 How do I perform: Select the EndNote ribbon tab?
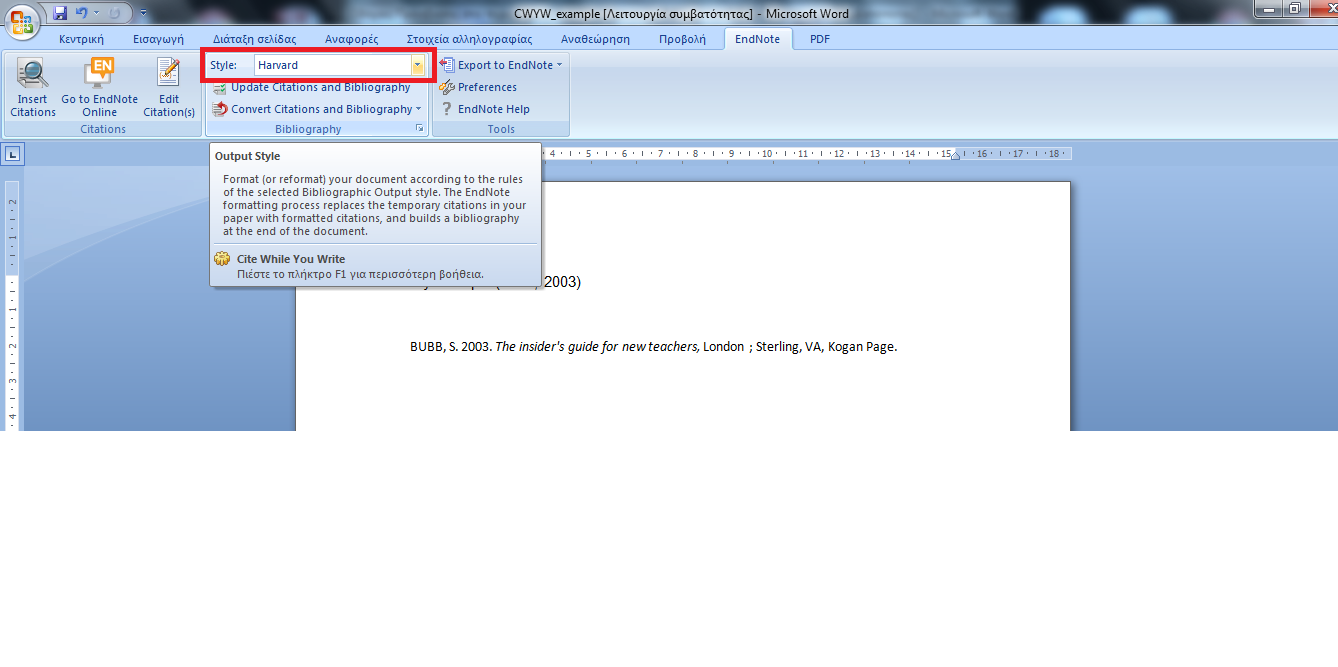tap(759, 39)
